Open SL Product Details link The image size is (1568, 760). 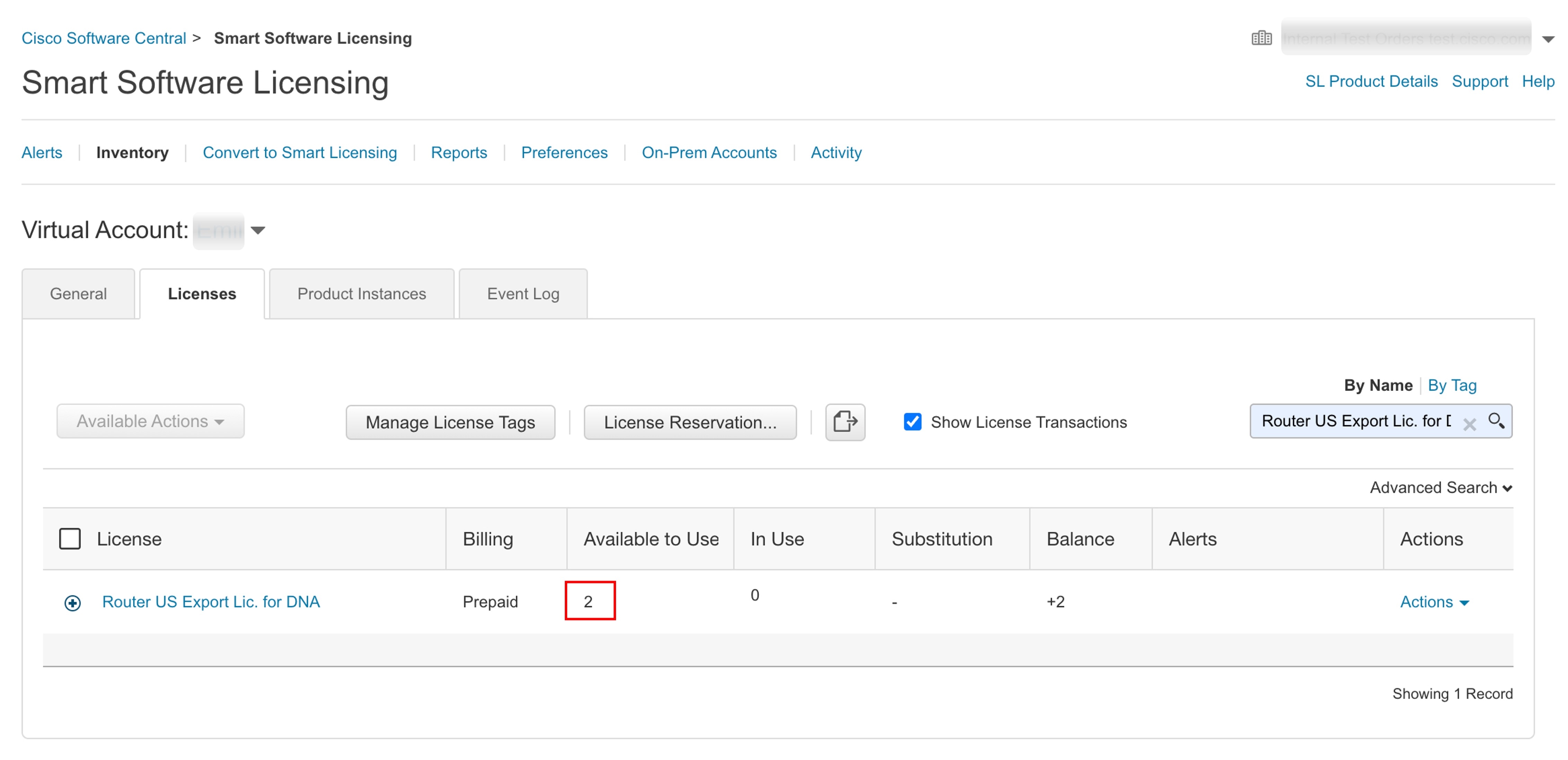[x=1371, y=81]
